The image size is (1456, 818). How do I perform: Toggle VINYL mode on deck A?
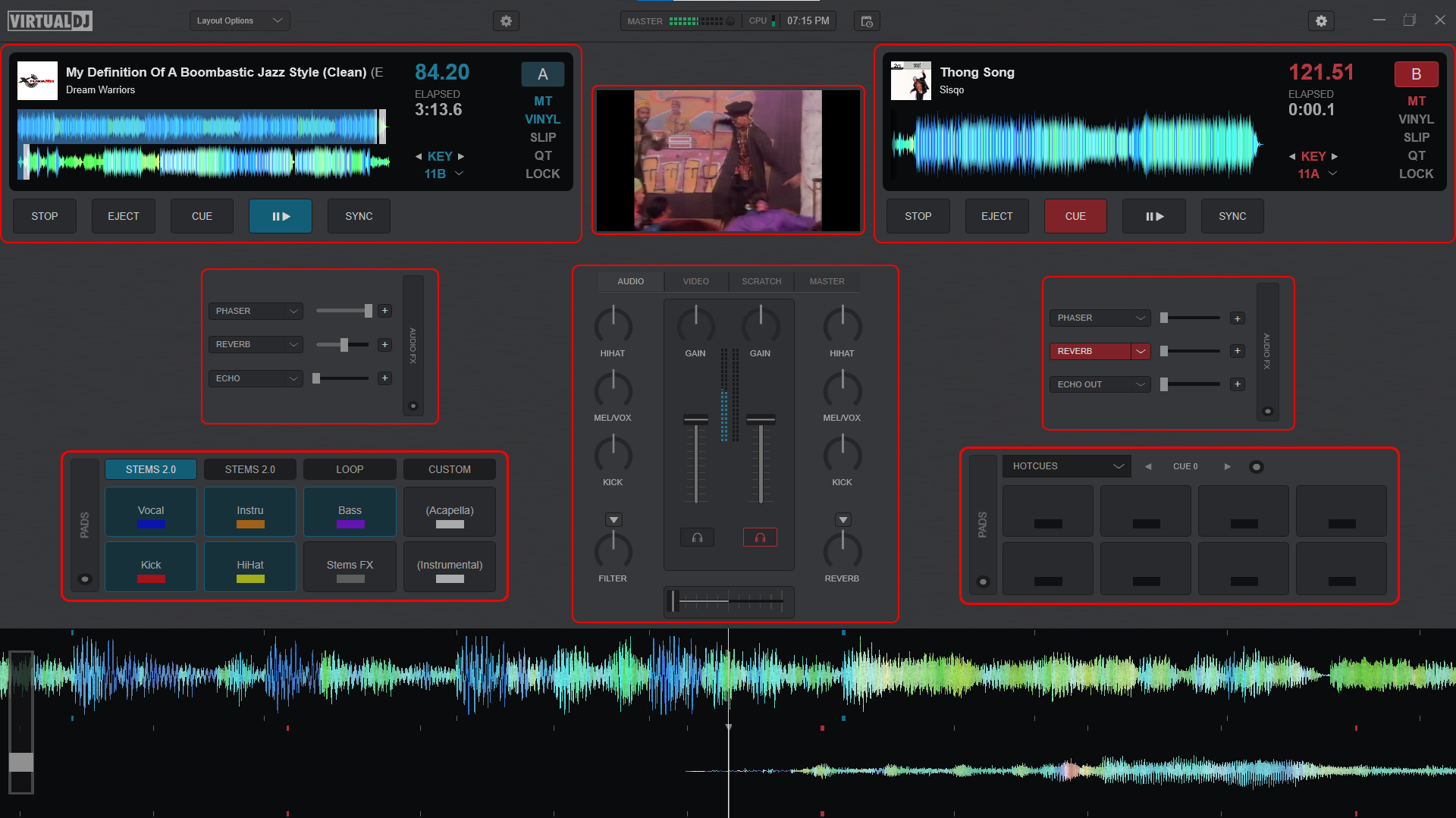pos(543,119)
